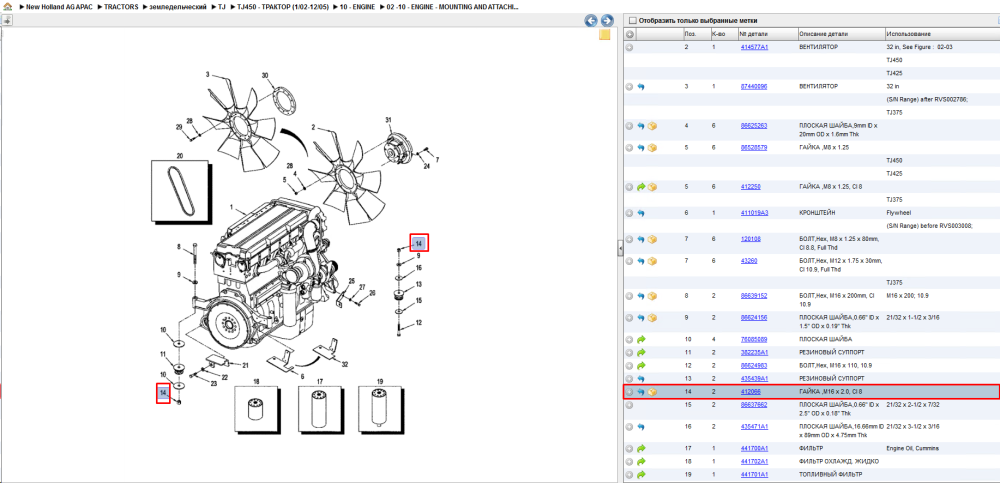Click package box icon for part 86625263

pos(652,126)
